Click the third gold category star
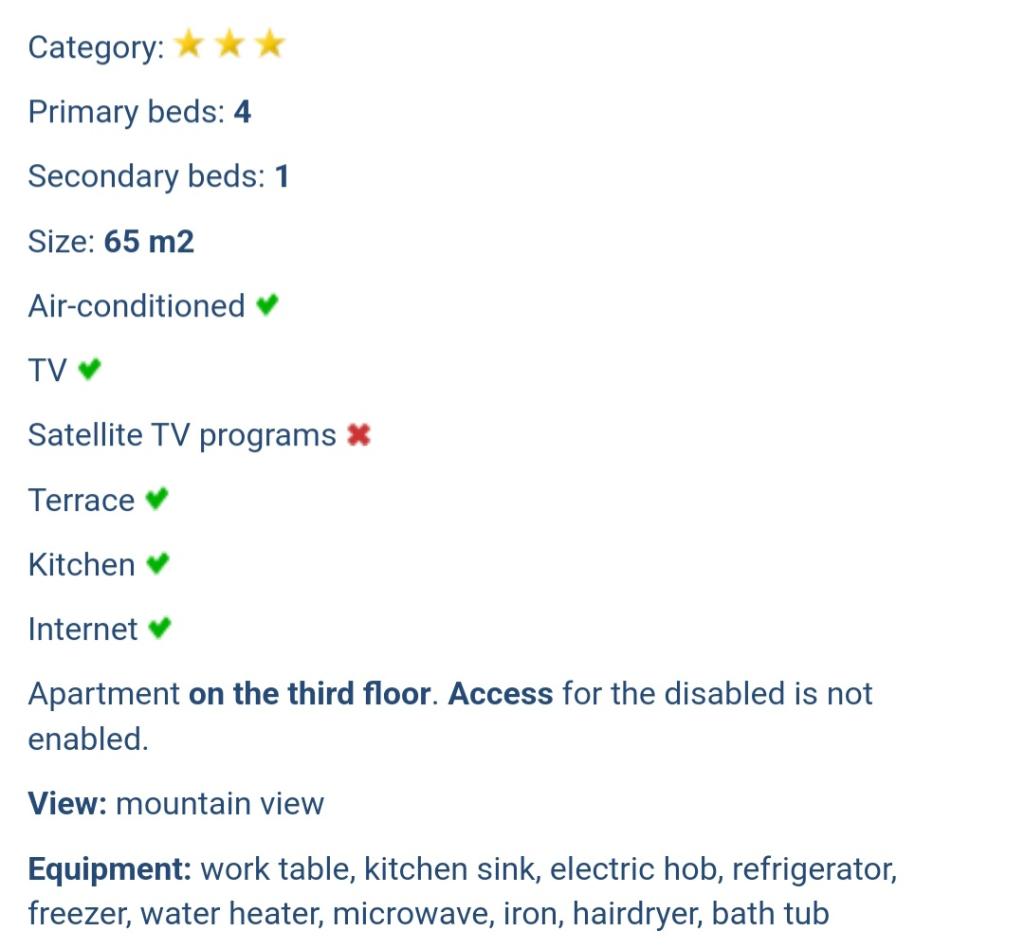Image resolution: width=1024 pixels, height=949 pixels. coord(270,45)
